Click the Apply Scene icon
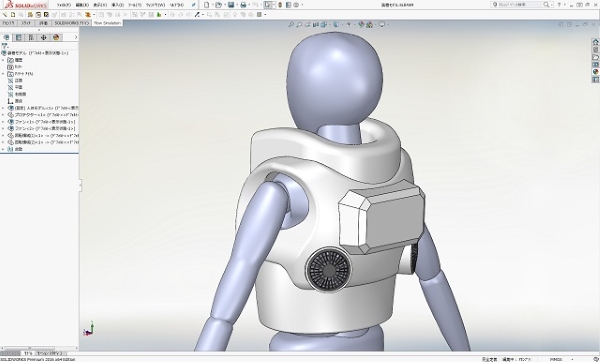This screenshot has width=600, height=362. click(369, 24)
